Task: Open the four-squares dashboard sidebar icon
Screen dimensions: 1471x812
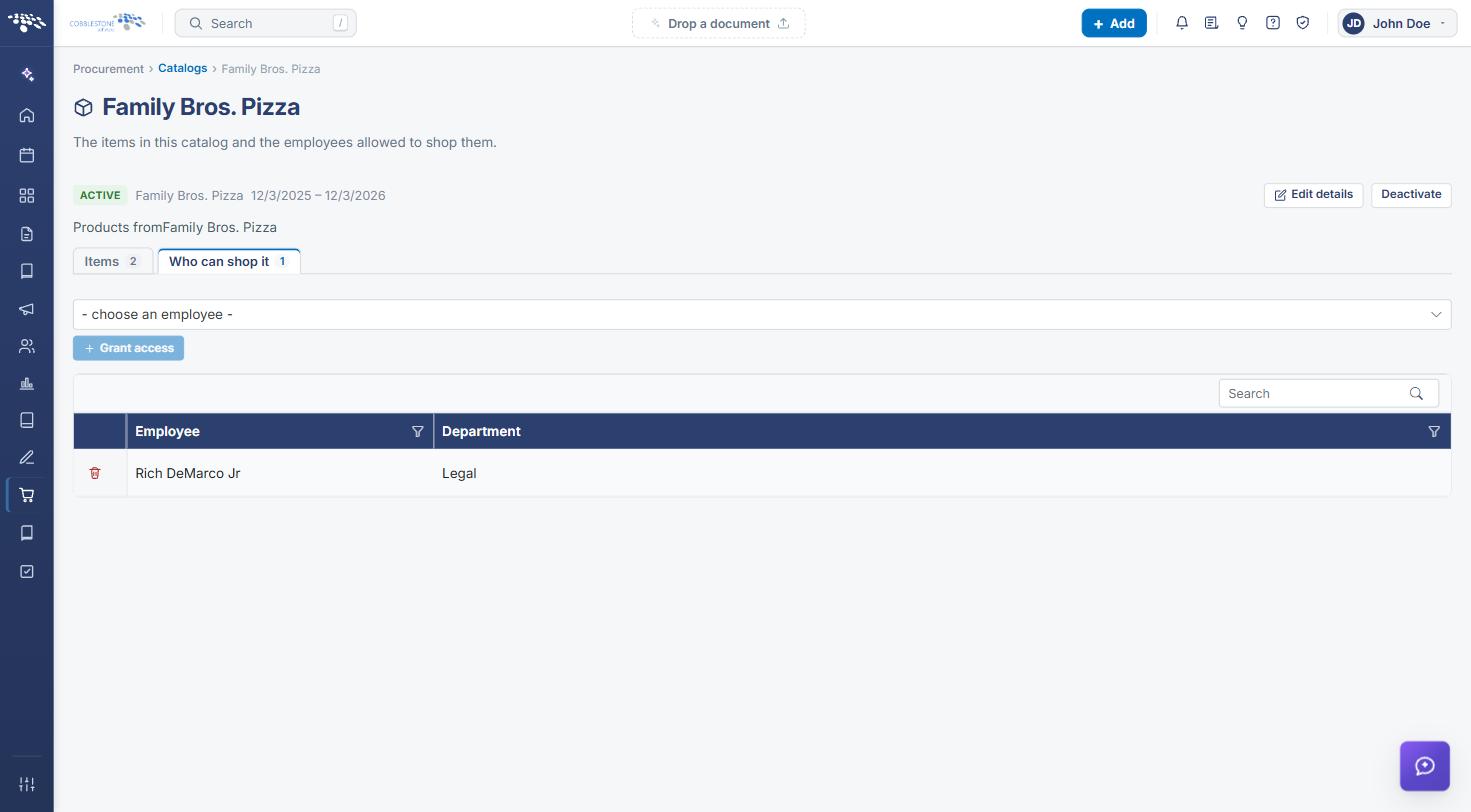Action: [x=27, y=195]
